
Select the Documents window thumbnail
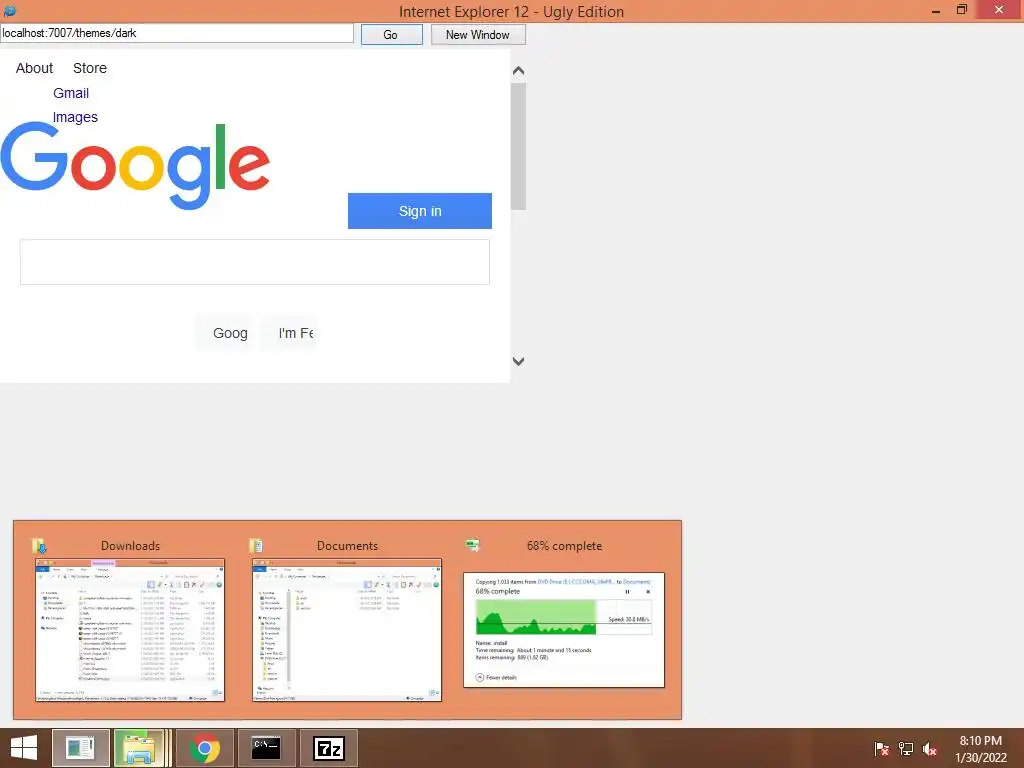click(347, 630)
